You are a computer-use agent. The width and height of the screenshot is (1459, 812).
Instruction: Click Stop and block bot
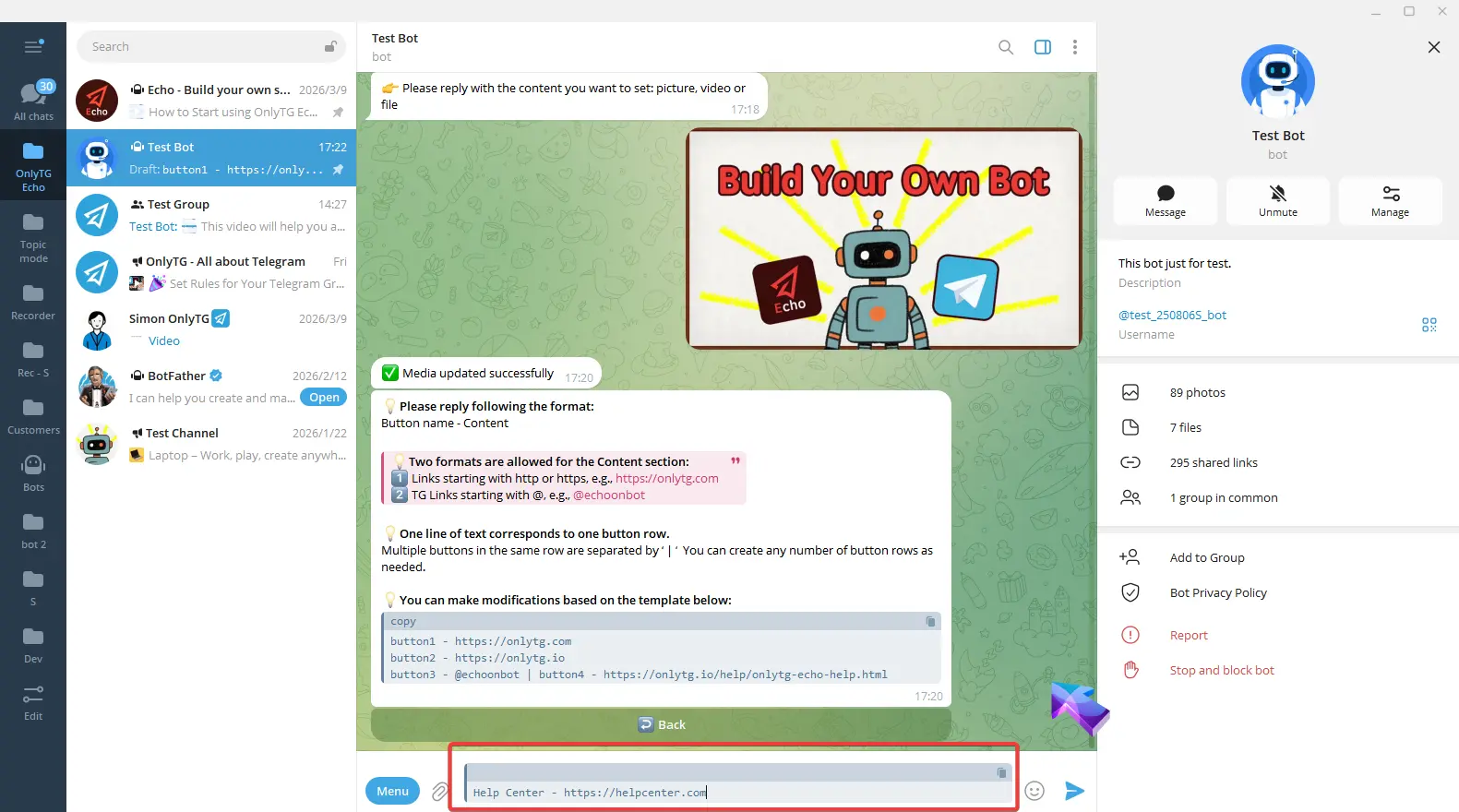1221,670
